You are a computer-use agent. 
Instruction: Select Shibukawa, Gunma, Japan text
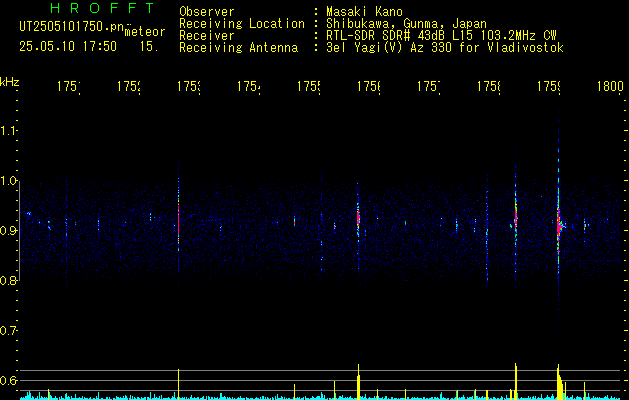tap(406, 24)
